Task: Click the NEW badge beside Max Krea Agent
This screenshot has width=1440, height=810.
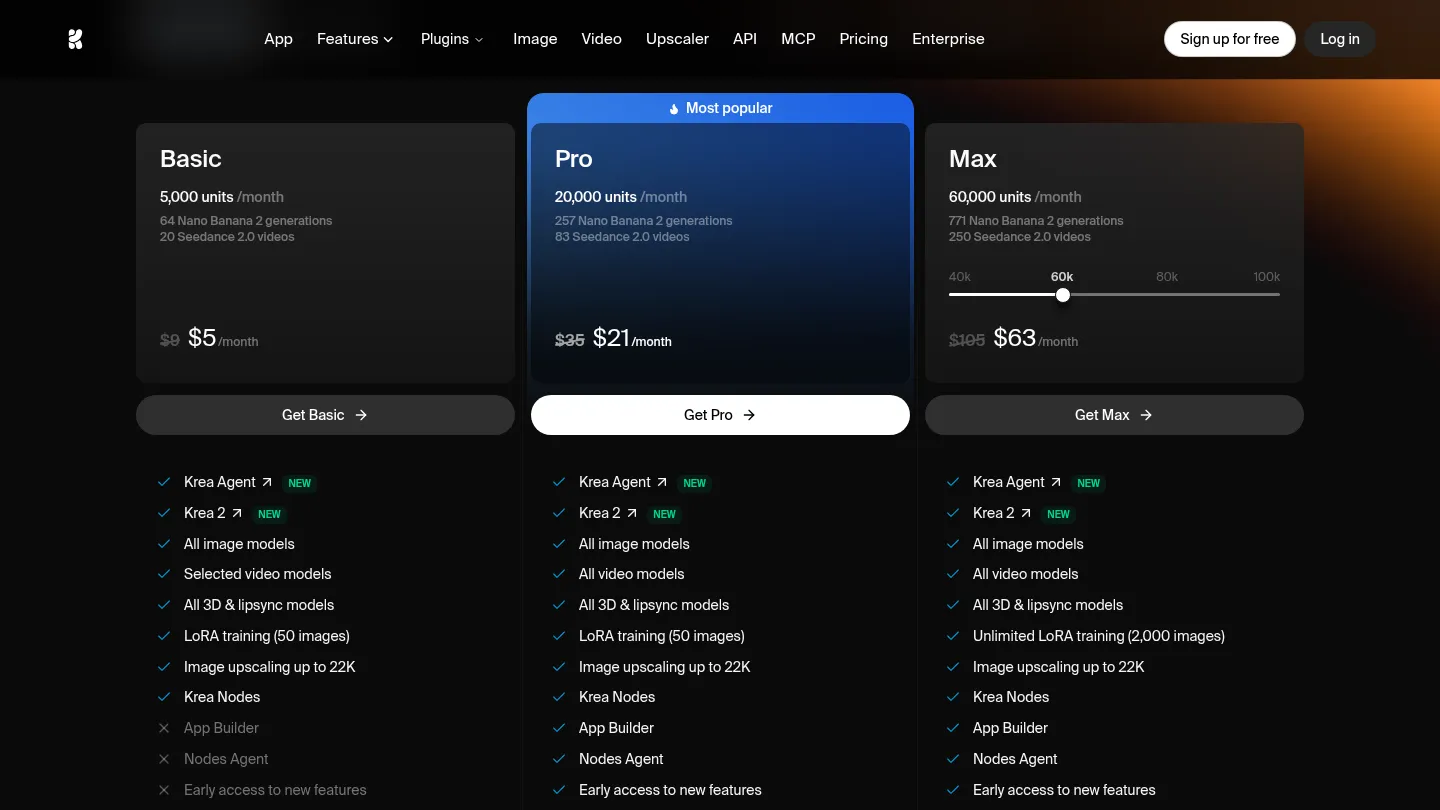Action: pyautogui.click(x=1089, y=483)
